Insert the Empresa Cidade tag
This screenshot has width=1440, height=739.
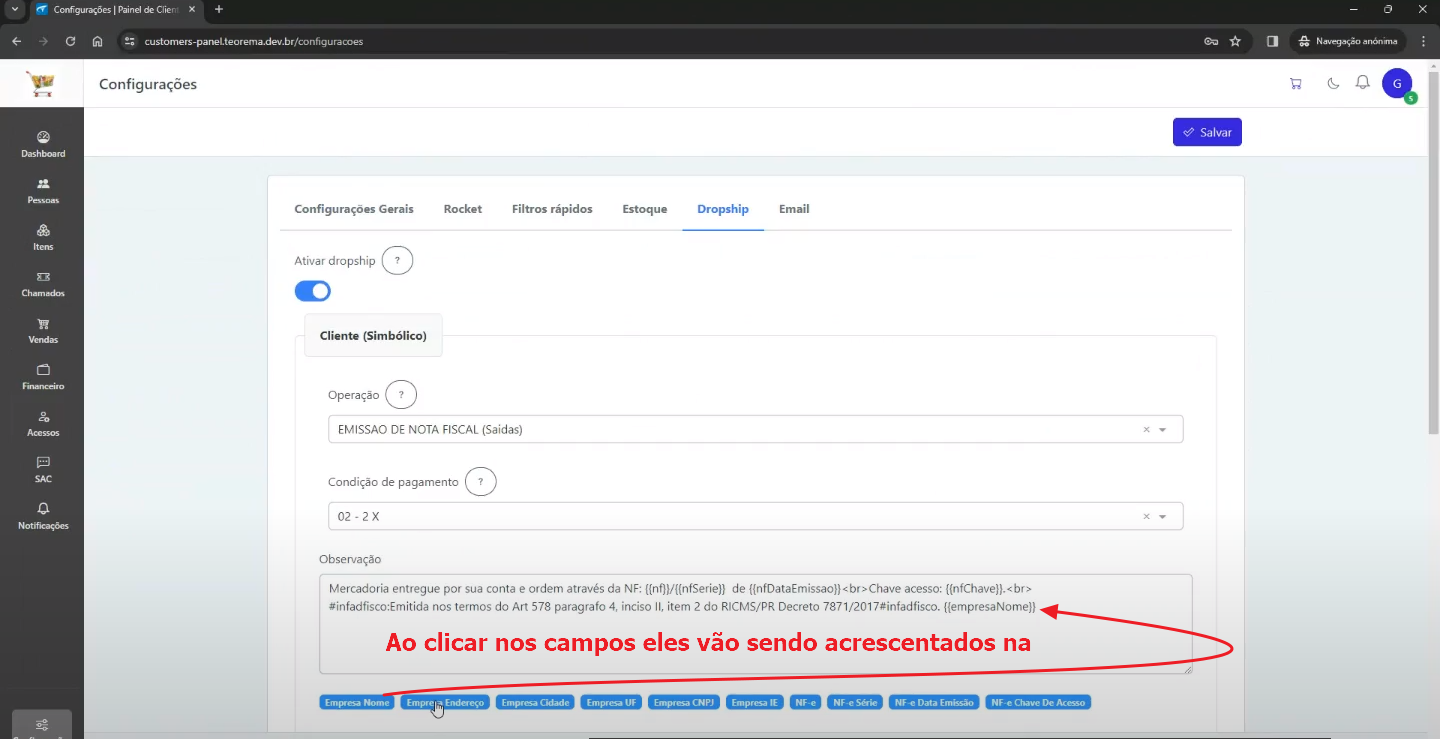(536, 703)
